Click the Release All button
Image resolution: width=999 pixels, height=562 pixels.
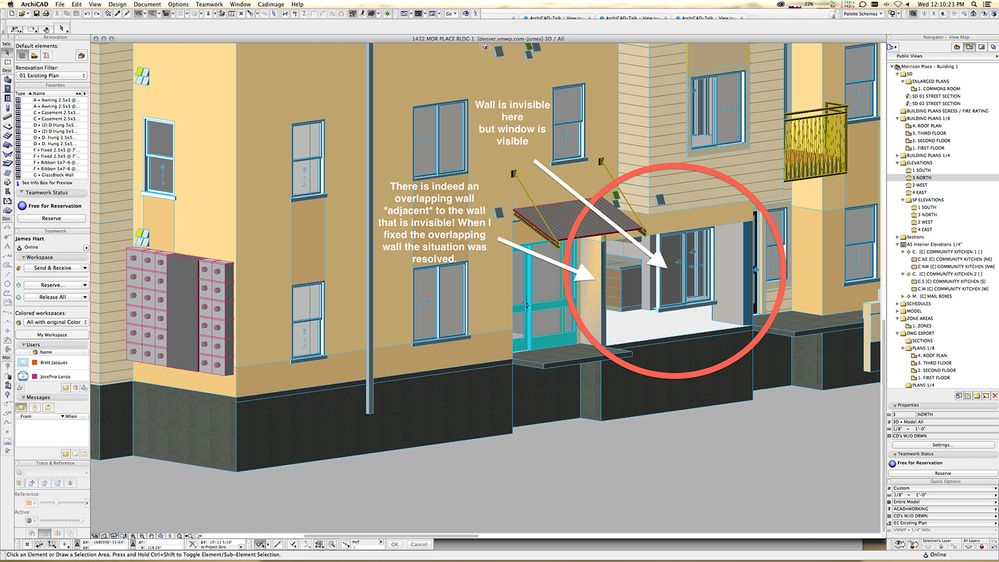tap(52, 297)
